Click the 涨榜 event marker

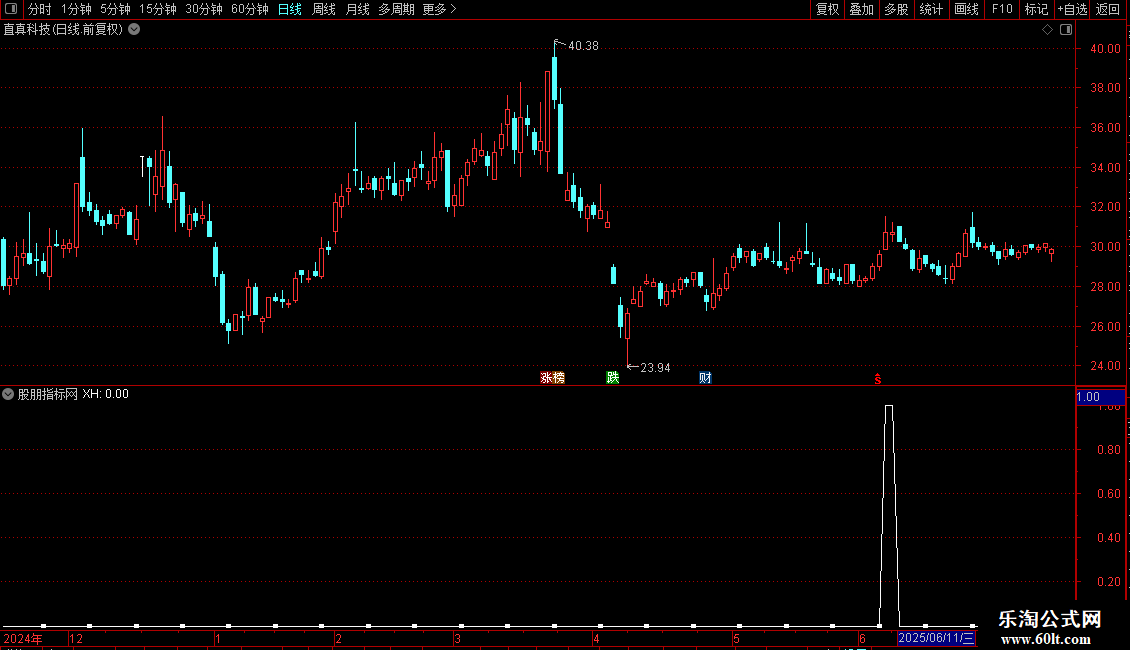click(553, 378)
